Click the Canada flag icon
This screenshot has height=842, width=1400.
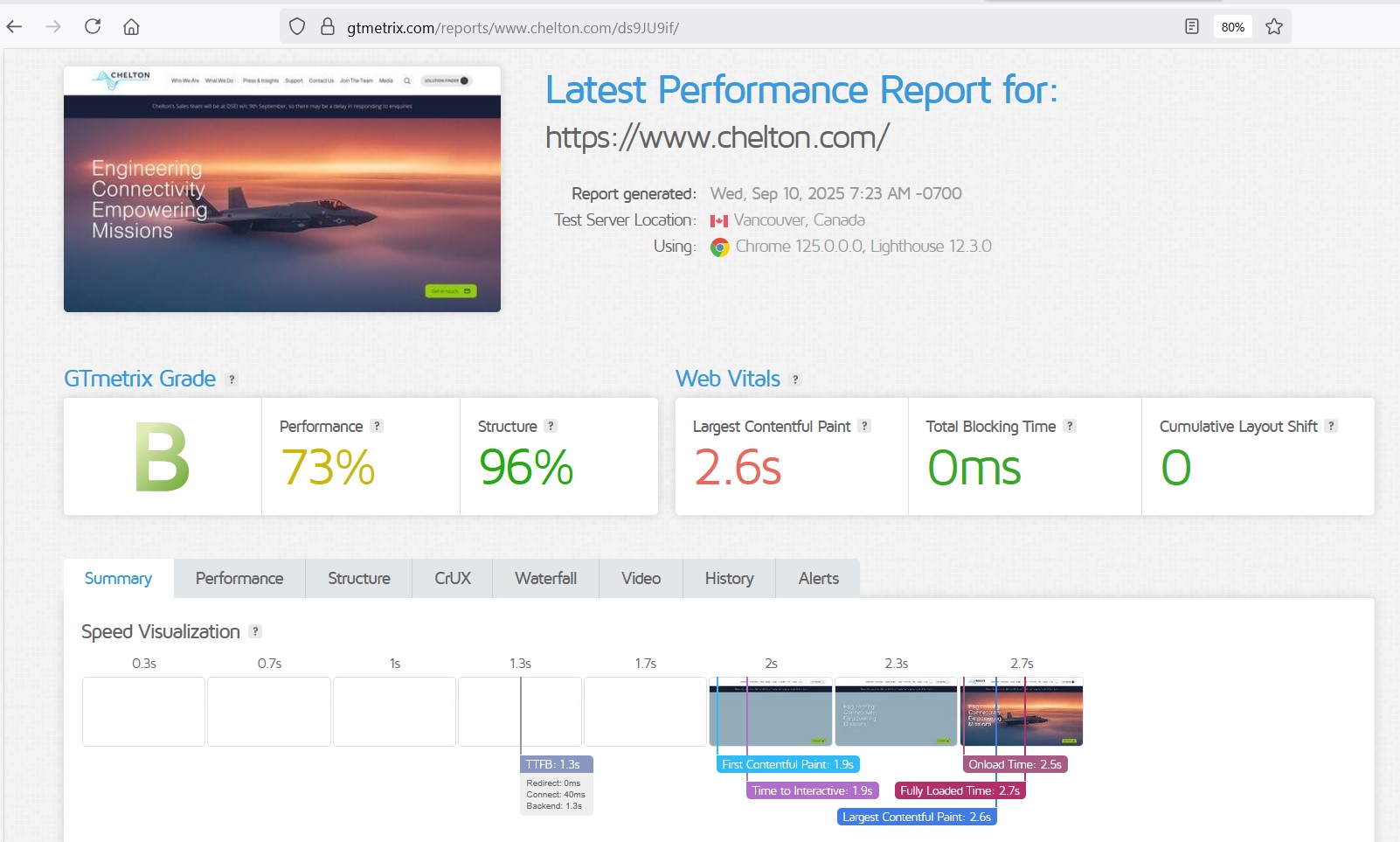pyautogui.click(x=719, y=221)
